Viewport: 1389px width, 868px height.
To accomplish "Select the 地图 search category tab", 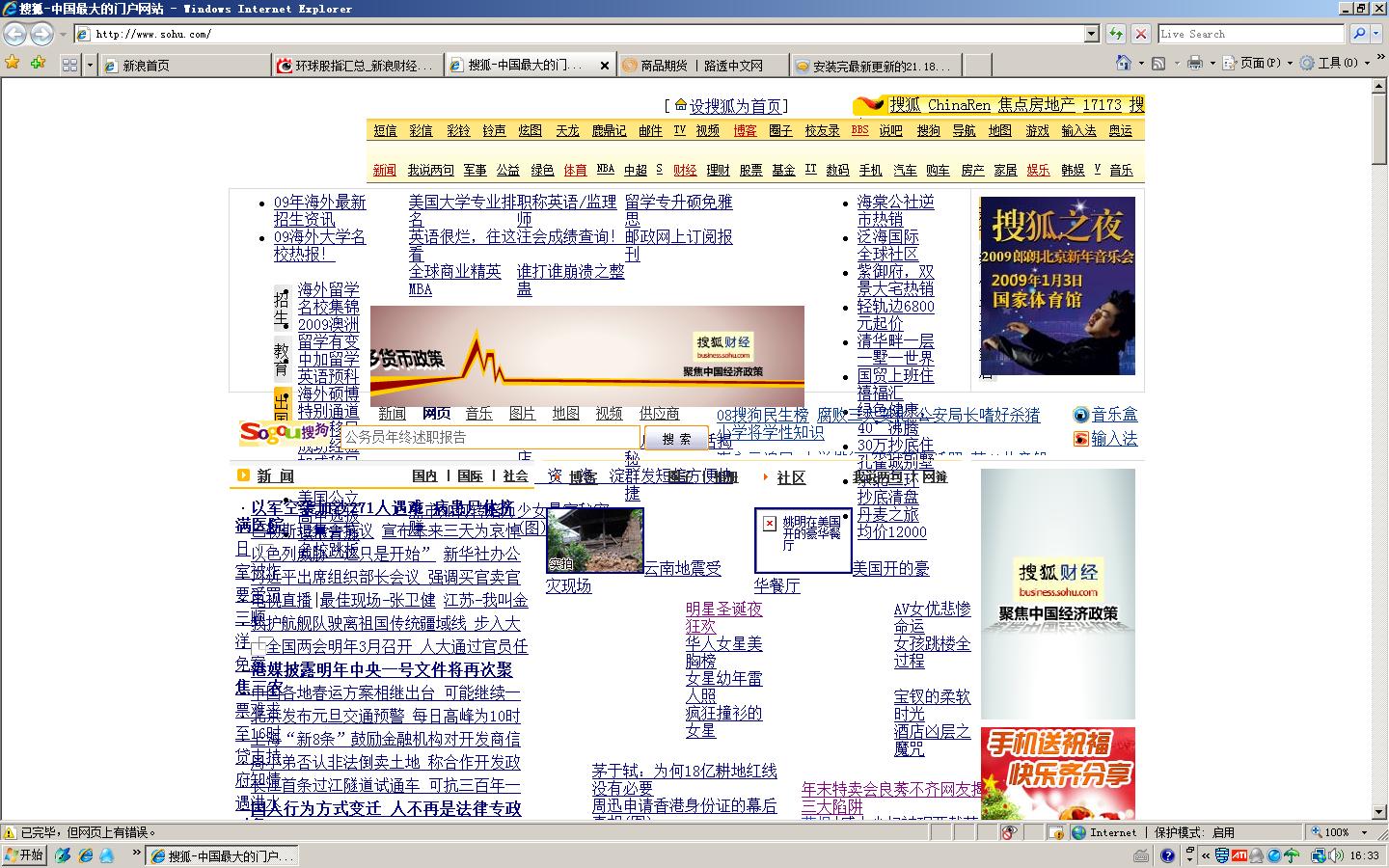I will coord(566,414).
